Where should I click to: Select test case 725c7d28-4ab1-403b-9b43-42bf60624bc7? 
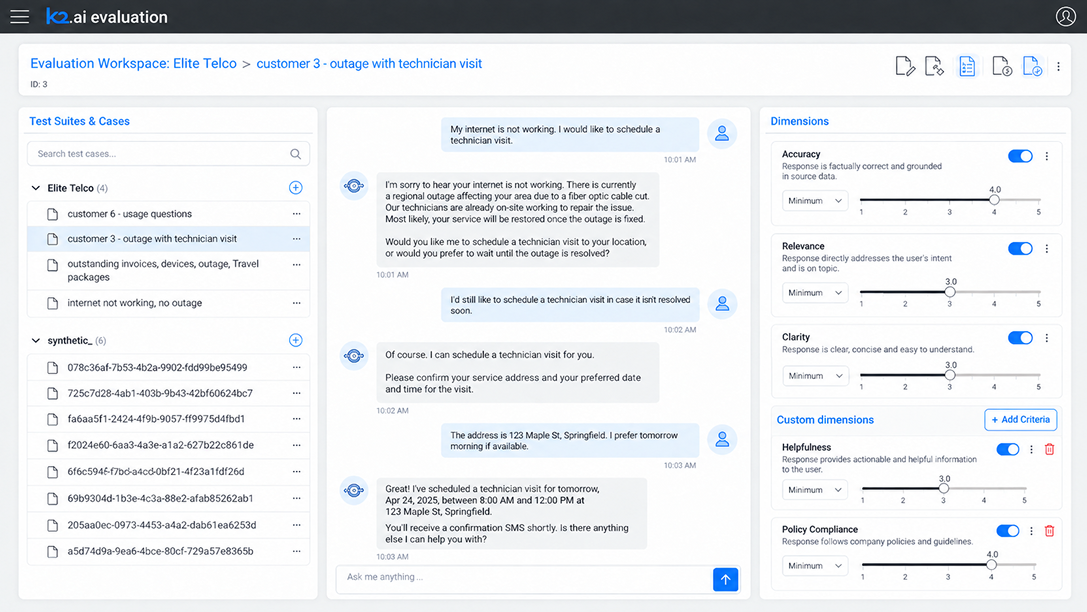tap(168, 393)
